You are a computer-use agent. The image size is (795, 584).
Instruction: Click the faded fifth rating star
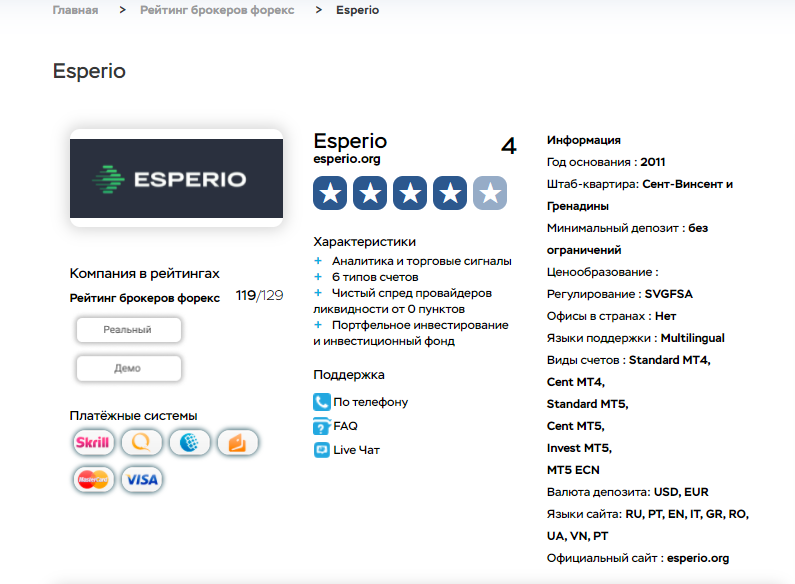[490, 193]
